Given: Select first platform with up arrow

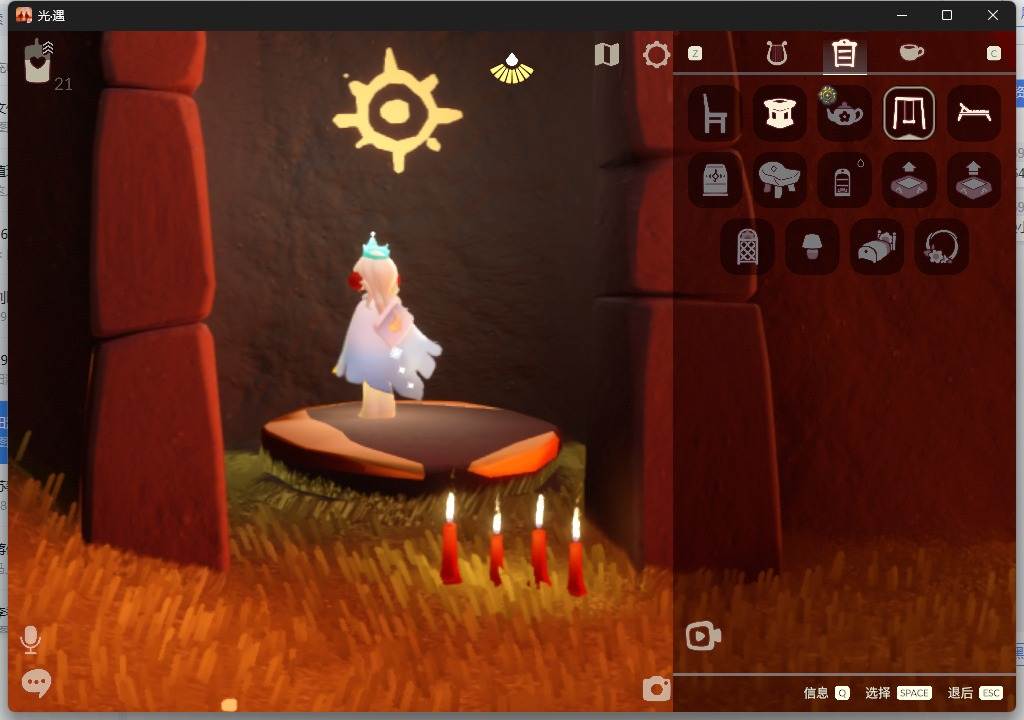Looking at the screenshot, I should 908,180.
